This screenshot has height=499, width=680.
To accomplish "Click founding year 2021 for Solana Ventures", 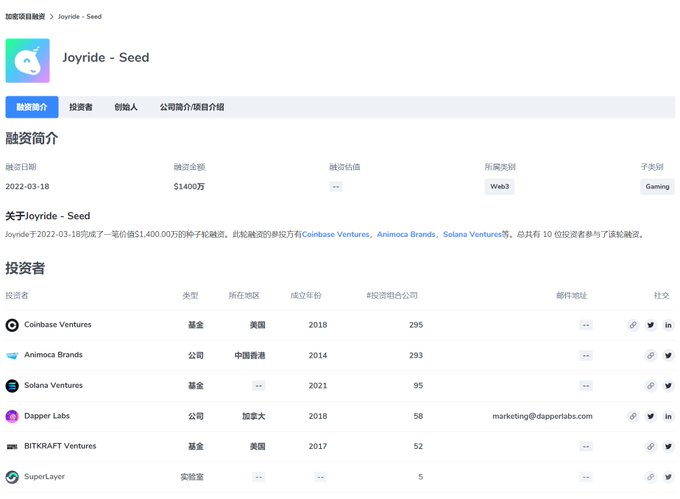I will 318,385.
